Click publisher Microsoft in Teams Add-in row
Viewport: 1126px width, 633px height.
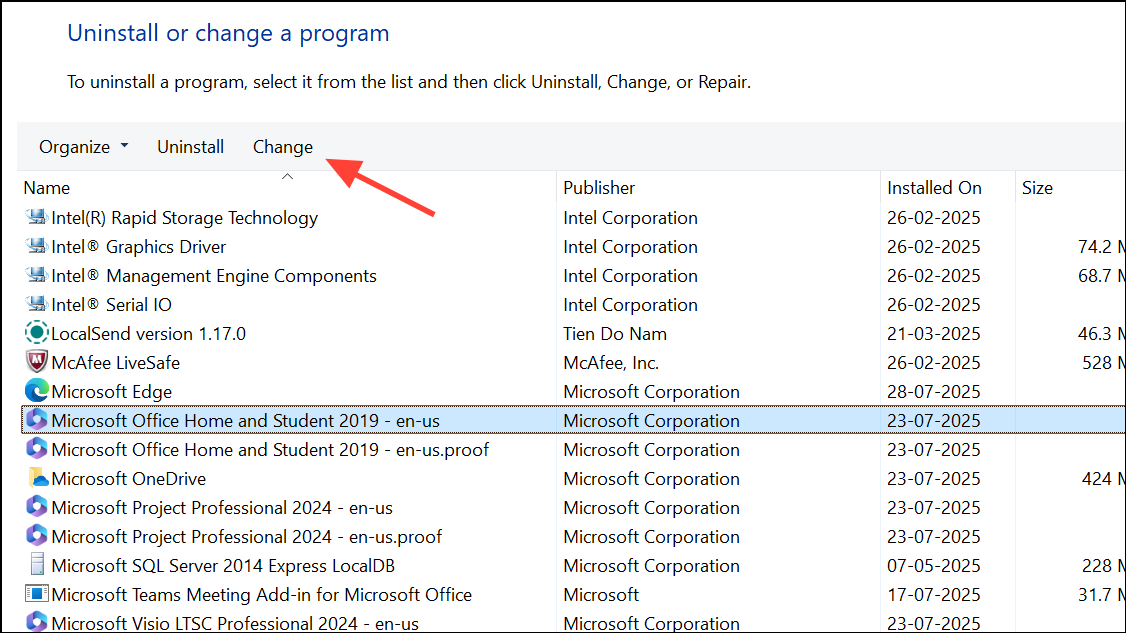(601, 595)
